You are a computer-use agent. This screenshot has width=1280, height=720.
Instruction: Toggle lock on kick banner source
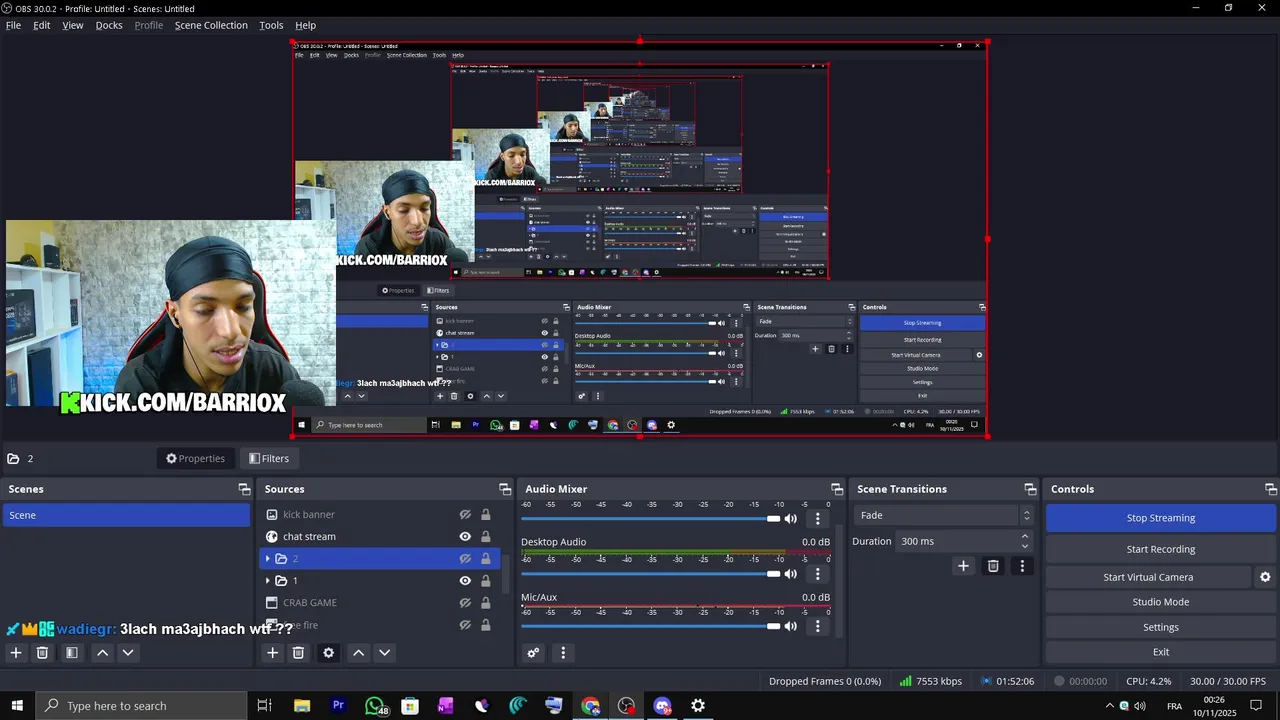point(486,514)
